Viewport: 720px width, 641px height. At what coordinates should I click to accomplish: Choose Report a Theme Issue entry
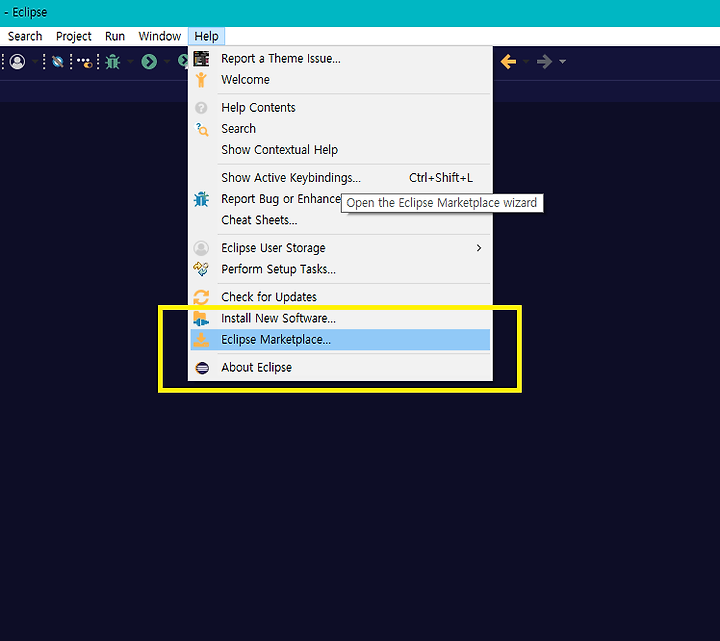pos(340,59)
